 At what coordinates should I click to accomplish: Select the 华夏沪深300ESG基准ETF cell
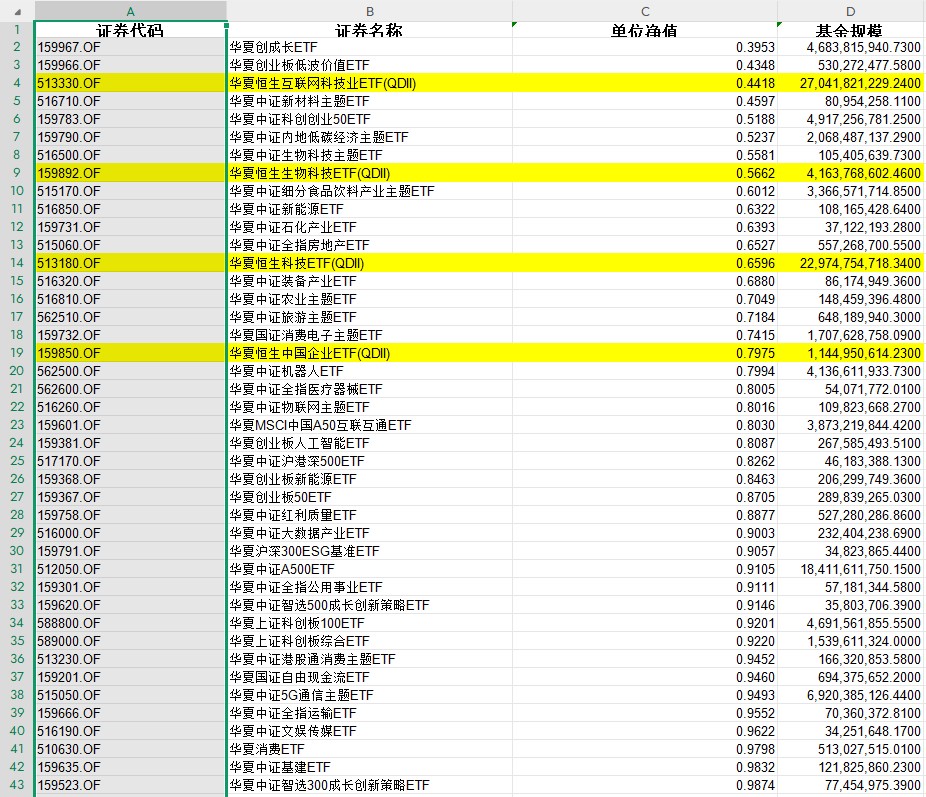[x=370, y=551]
